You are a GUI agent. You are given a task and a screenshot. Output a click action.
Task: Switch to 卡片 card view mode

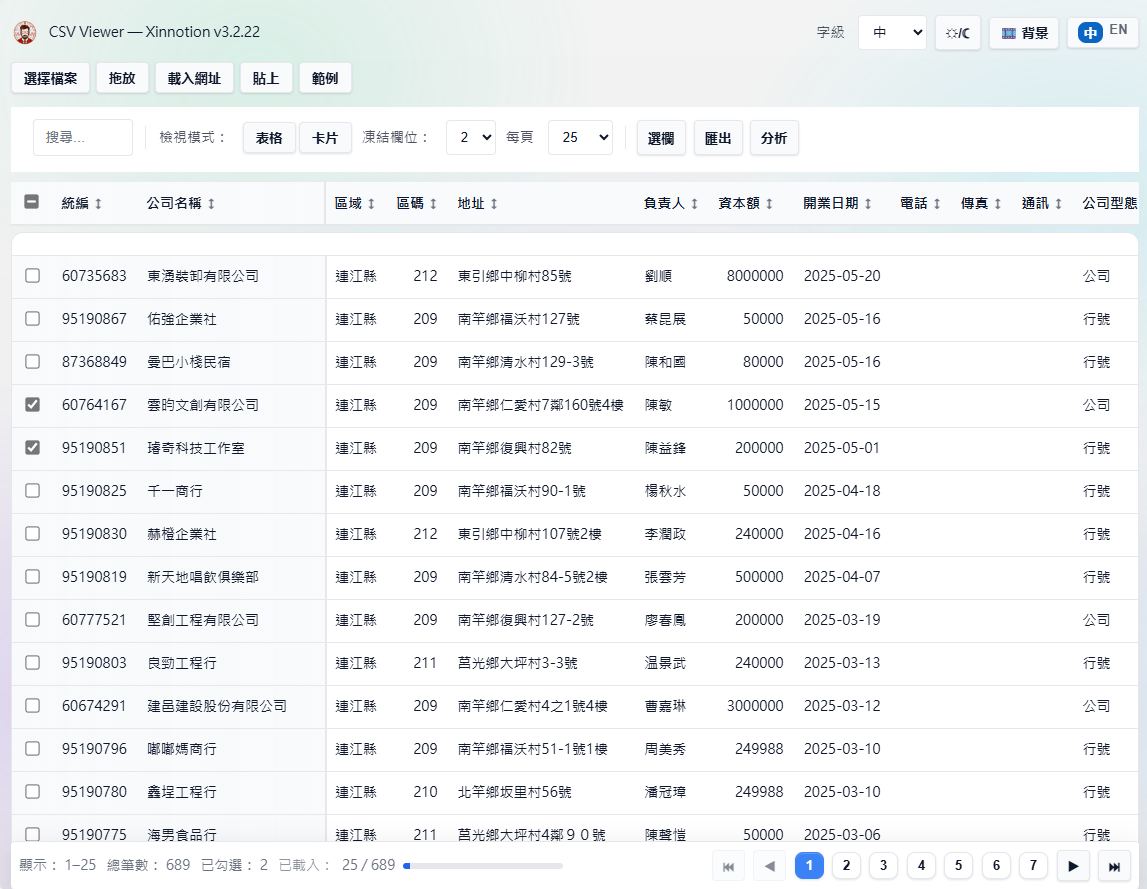tap(325, 138)
